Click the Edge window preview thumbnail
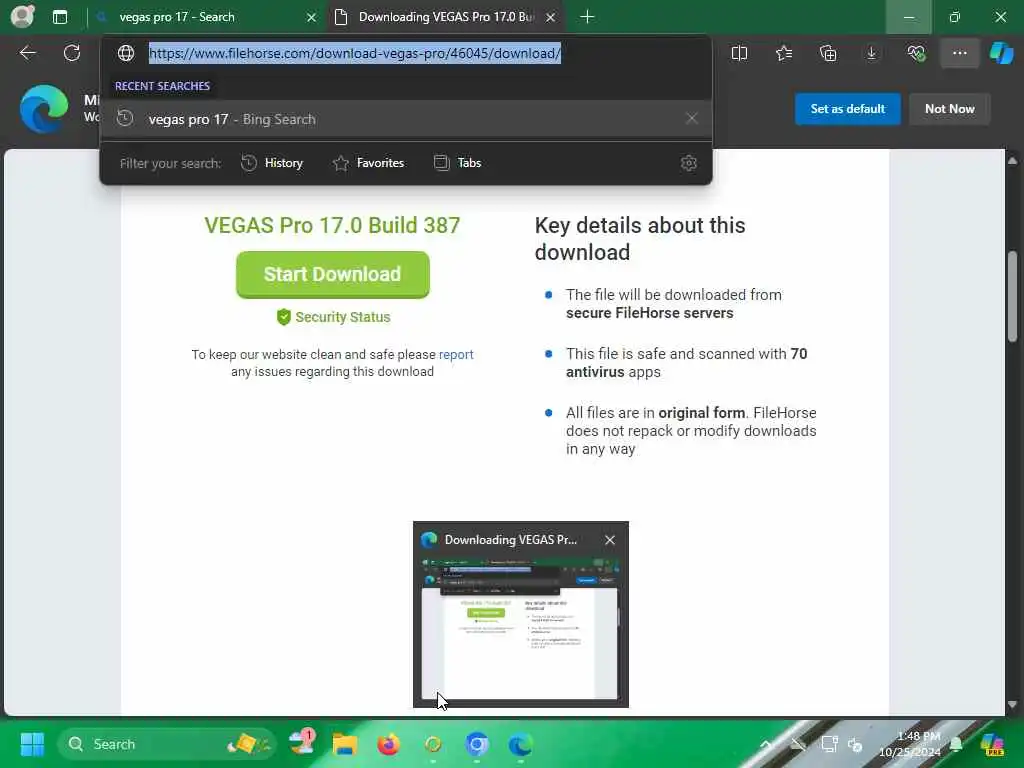Image resolution: width=1024 pixels, height=768 pixels. click(x=520, y=628)
